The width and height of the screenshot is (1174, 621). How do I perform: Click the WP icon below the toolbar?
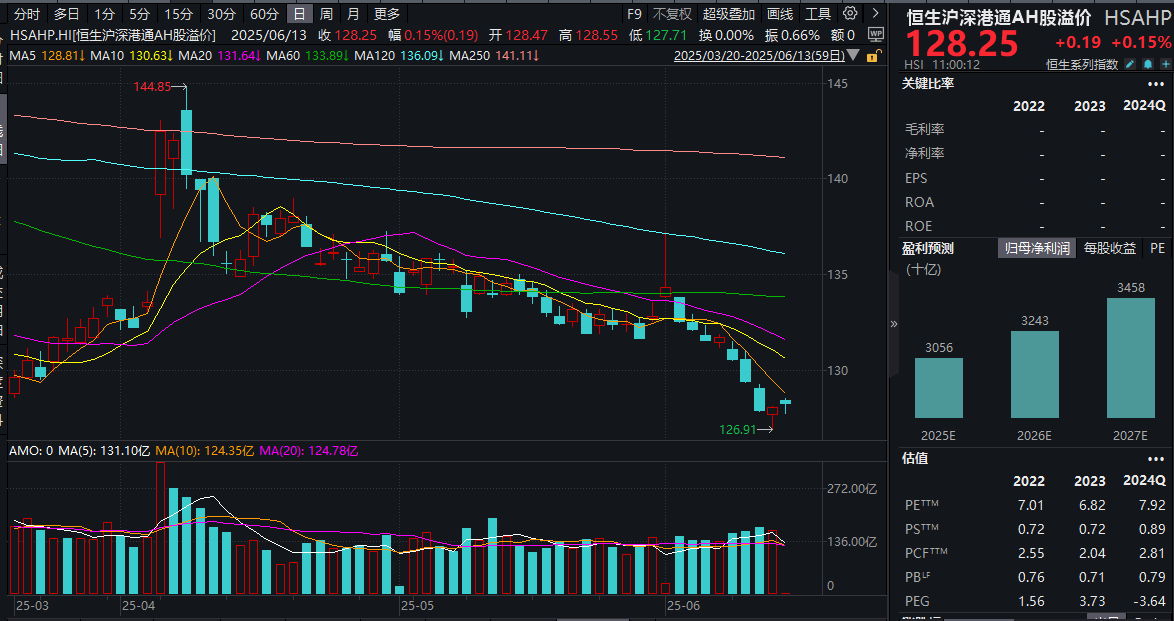pyautogui.click(x=878, y=34)
